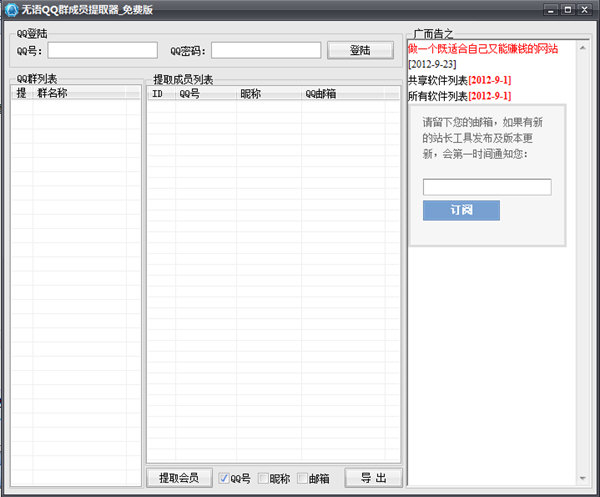600x497 pixels.
Task: Click the ad panel scrollbar down arrow
Action: click(582, 478)
